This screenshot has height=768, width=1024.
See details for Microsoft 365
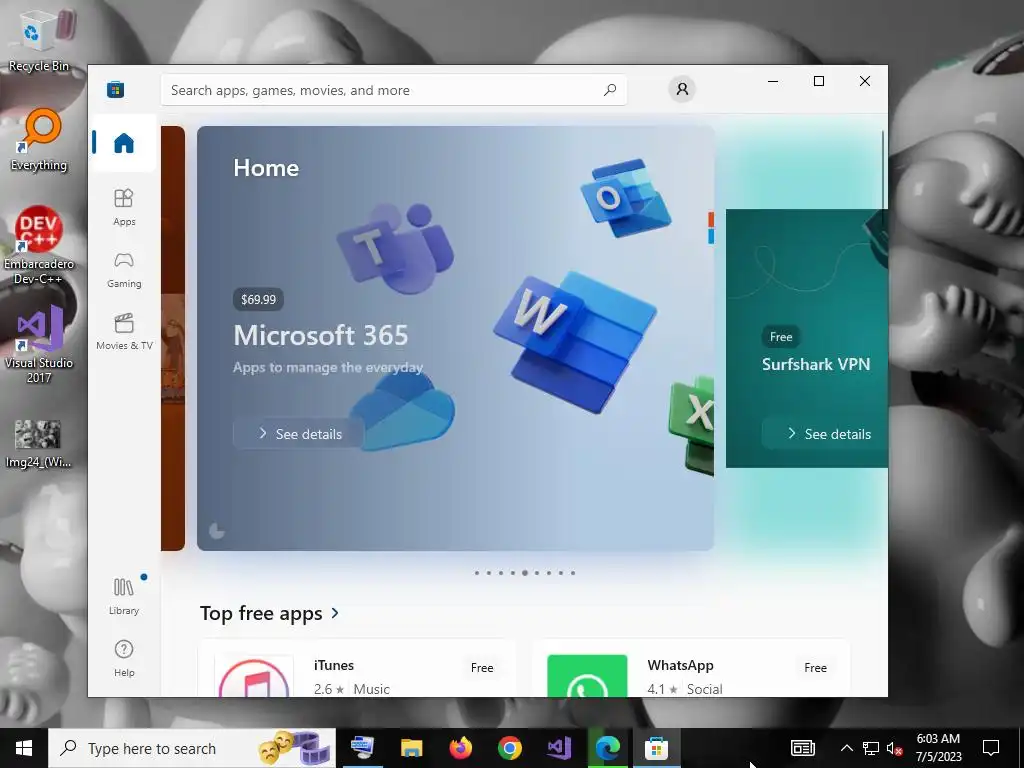click(298, 434)
